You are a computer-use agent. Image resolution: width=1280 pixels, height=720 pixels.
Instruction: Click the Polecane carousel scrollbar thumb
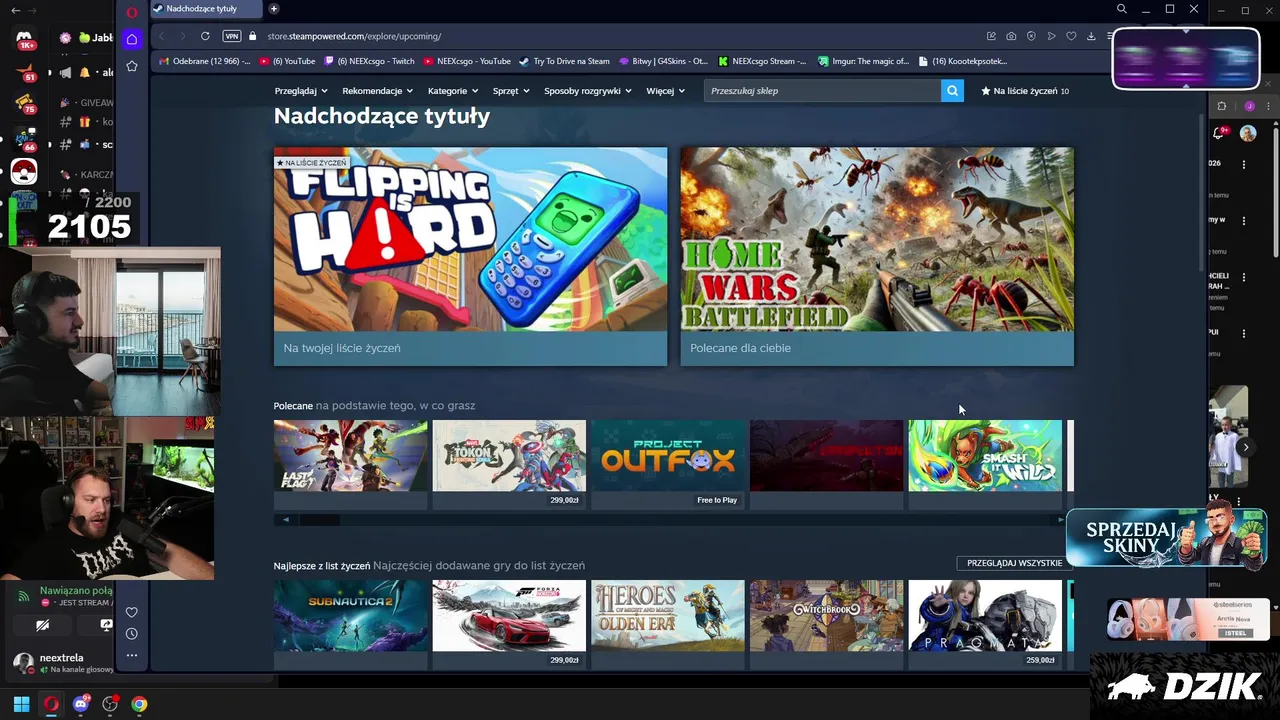coord(320,519)
